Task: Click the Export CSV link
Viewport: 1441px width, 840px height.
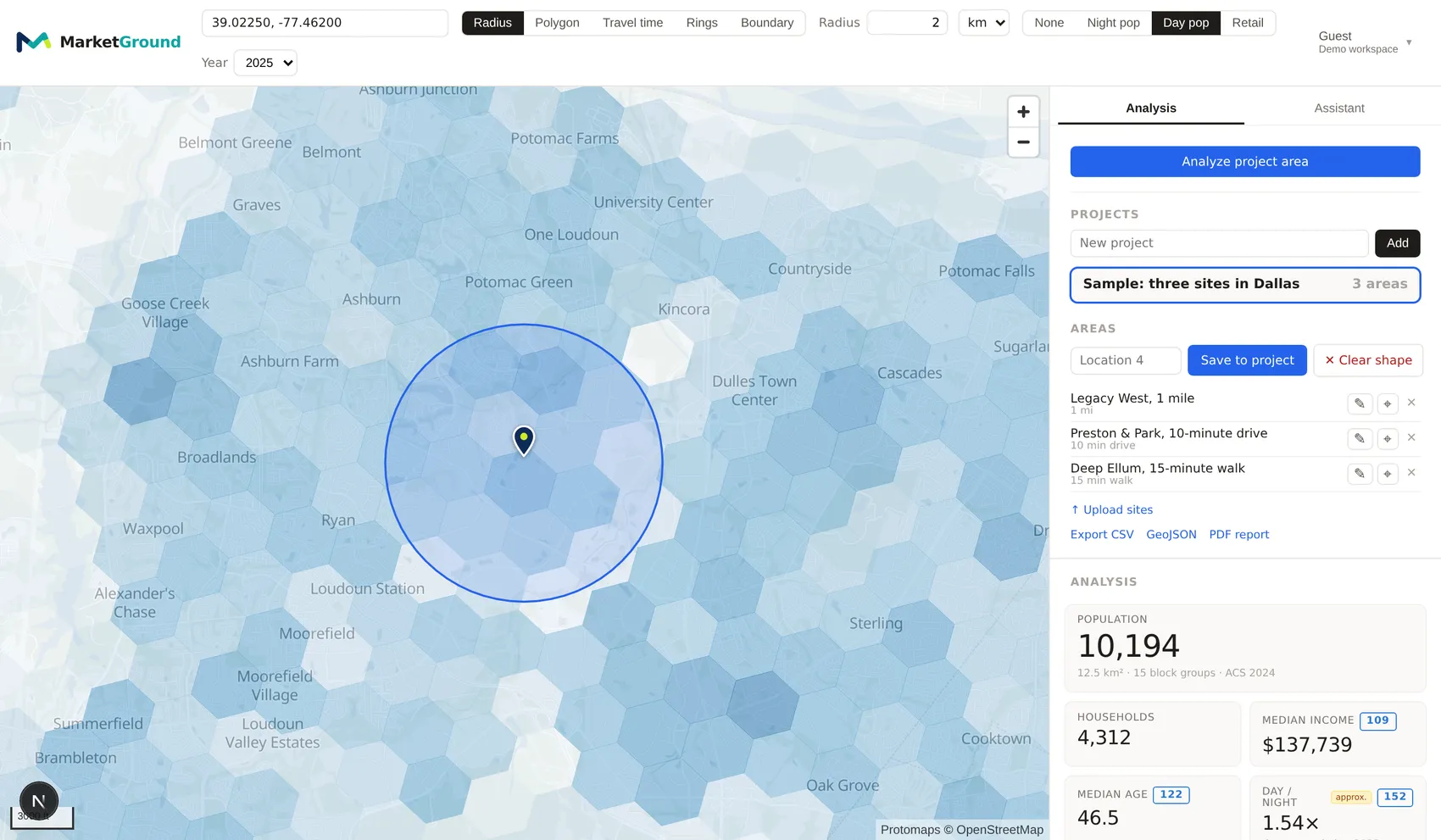Action: coord(1102,535)
